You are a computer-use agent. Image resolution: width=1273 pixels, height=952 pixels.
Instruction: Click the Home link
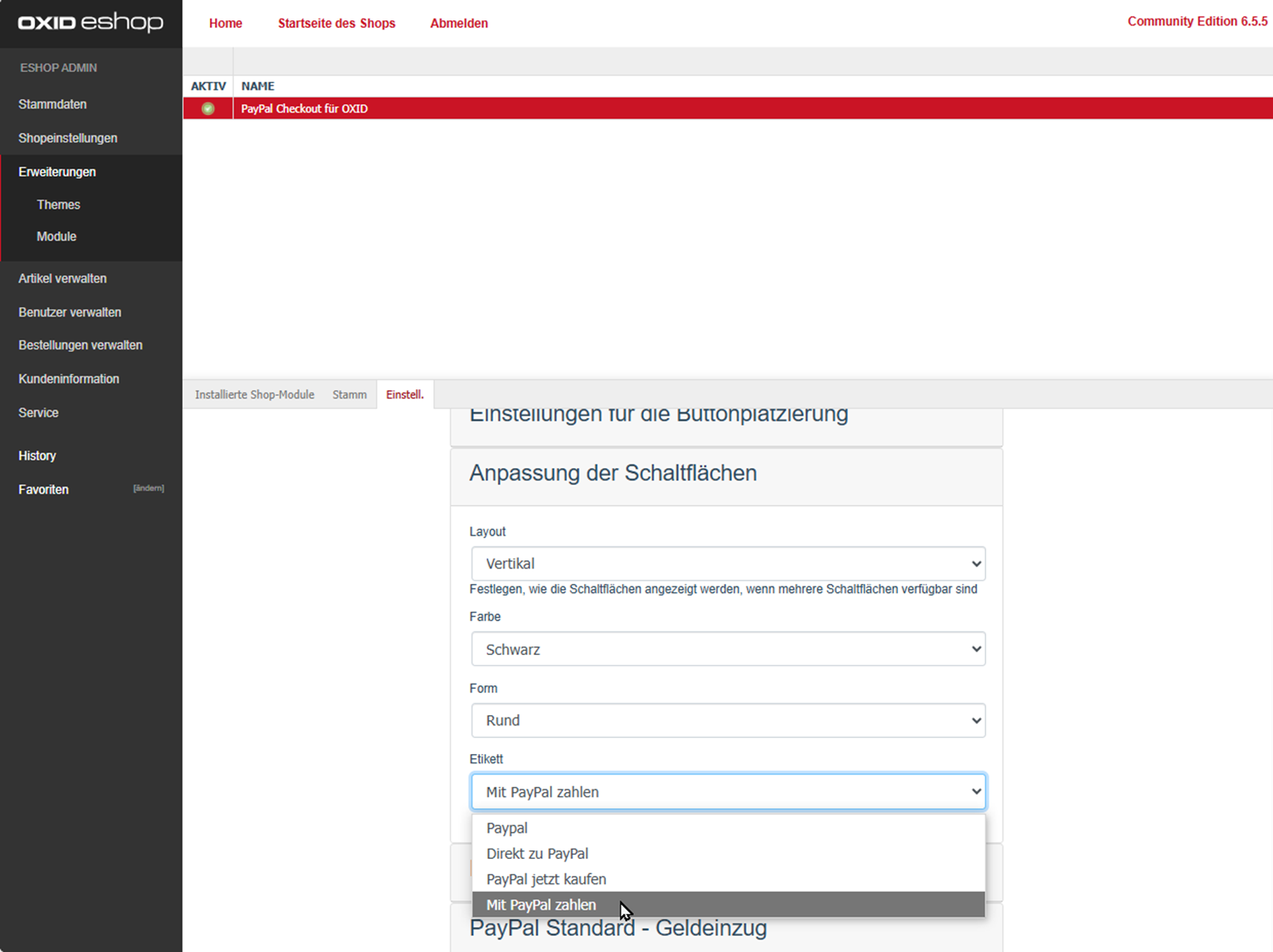tap(225, 24)
